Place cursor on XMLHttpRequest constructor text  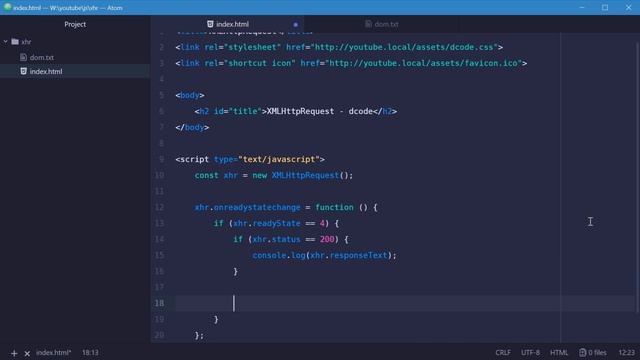[x=305, y=176]
